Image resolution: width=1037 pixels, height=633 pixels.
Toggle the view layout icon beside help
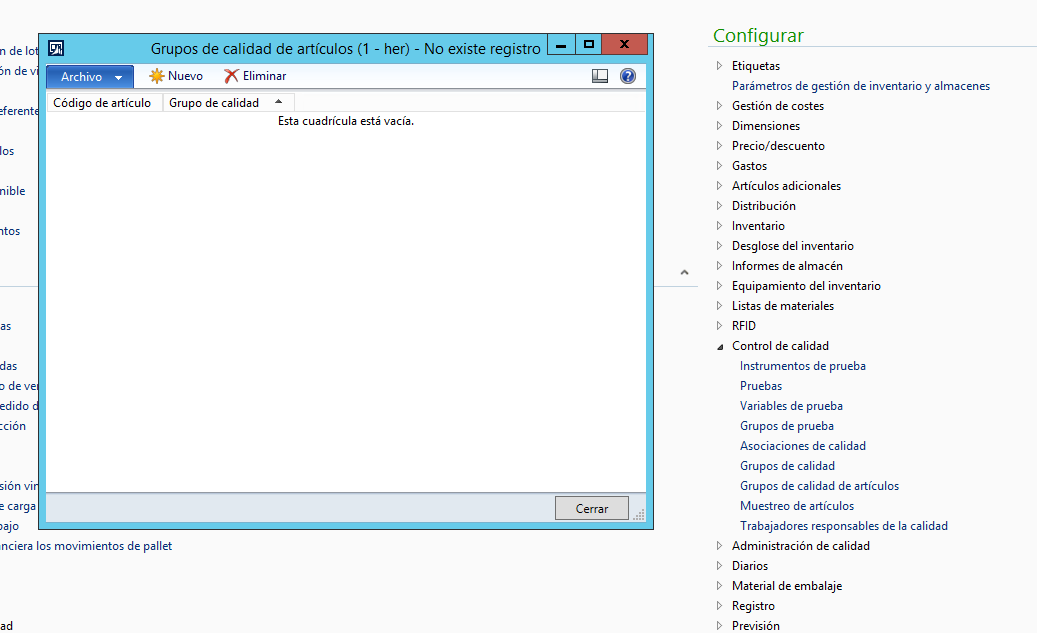[600, 76]
